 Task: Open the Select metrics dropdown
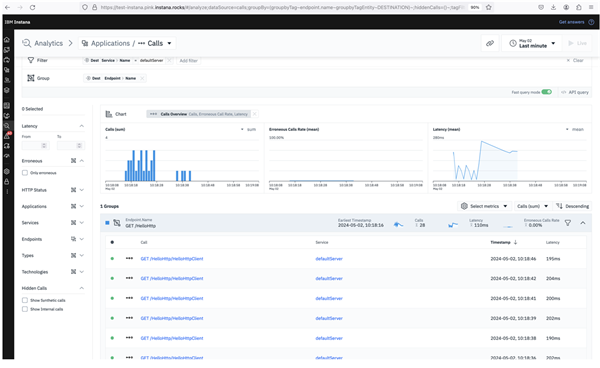click(484, 206)
